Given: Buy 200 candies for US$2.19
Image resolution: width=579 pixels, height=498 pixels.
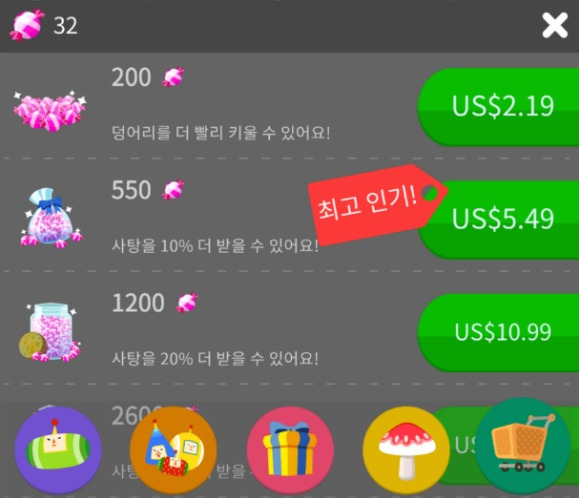Looking at the screenshot, I should [498, 107].
